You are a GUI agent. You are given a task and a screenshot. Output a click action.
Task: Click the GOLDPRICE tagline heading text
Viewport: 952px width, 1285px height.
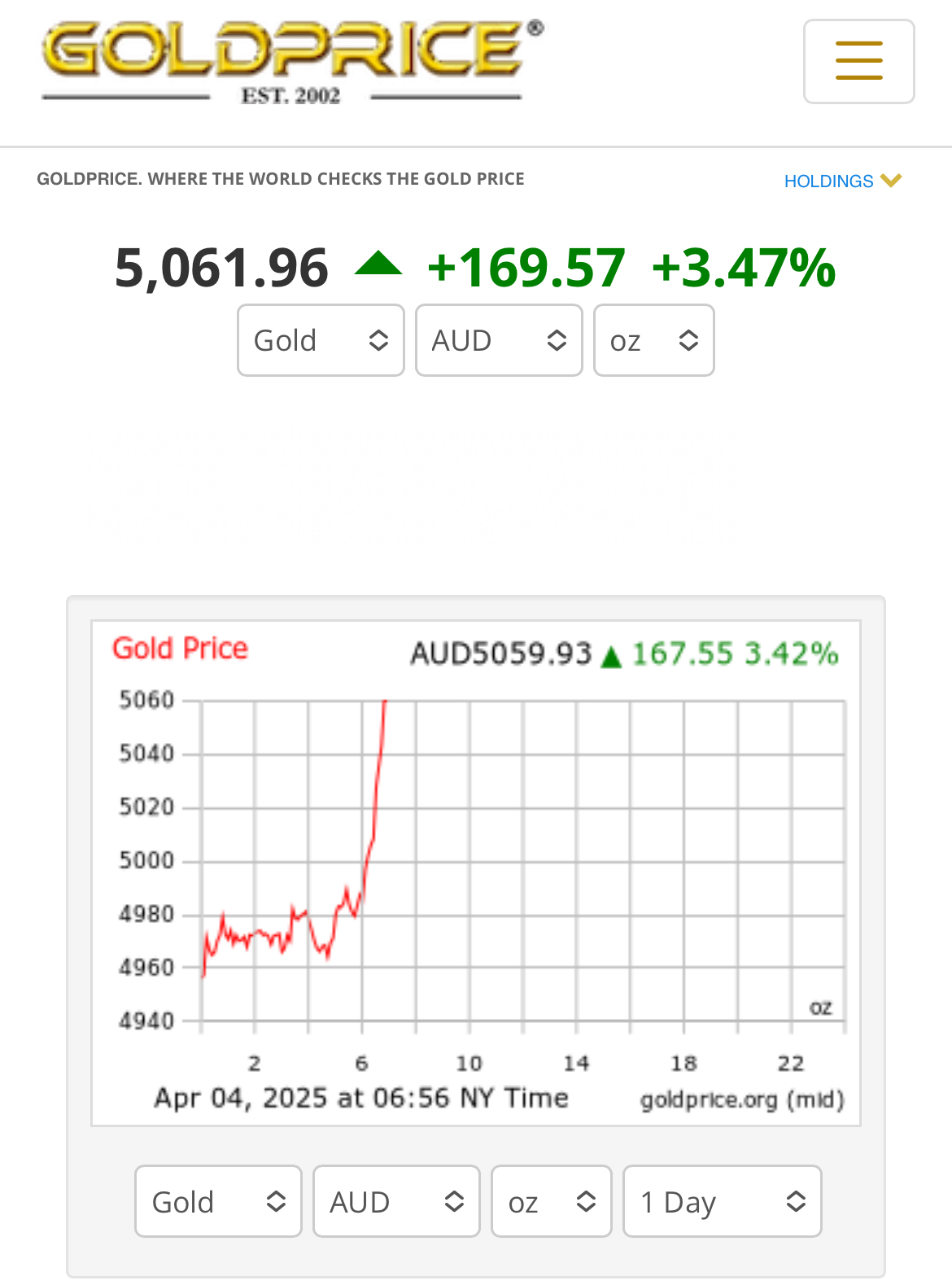click(x=281, y=179)
